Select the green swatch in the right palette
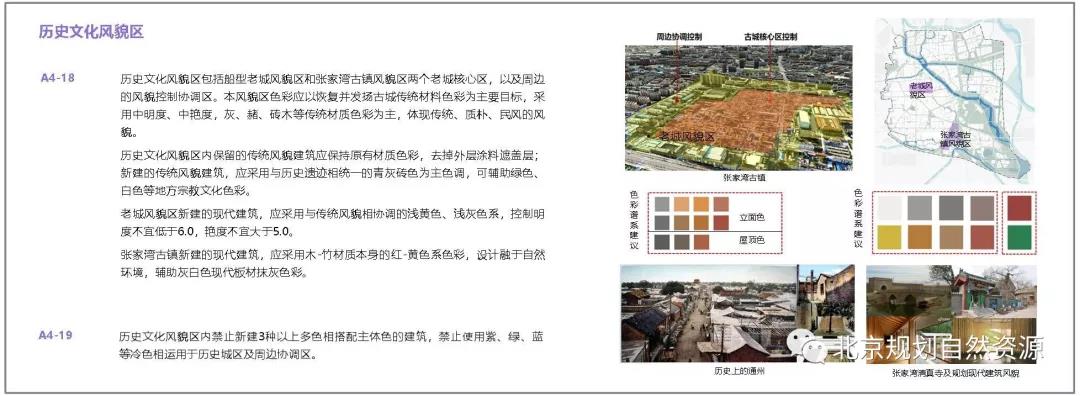 click(1019, 237)
